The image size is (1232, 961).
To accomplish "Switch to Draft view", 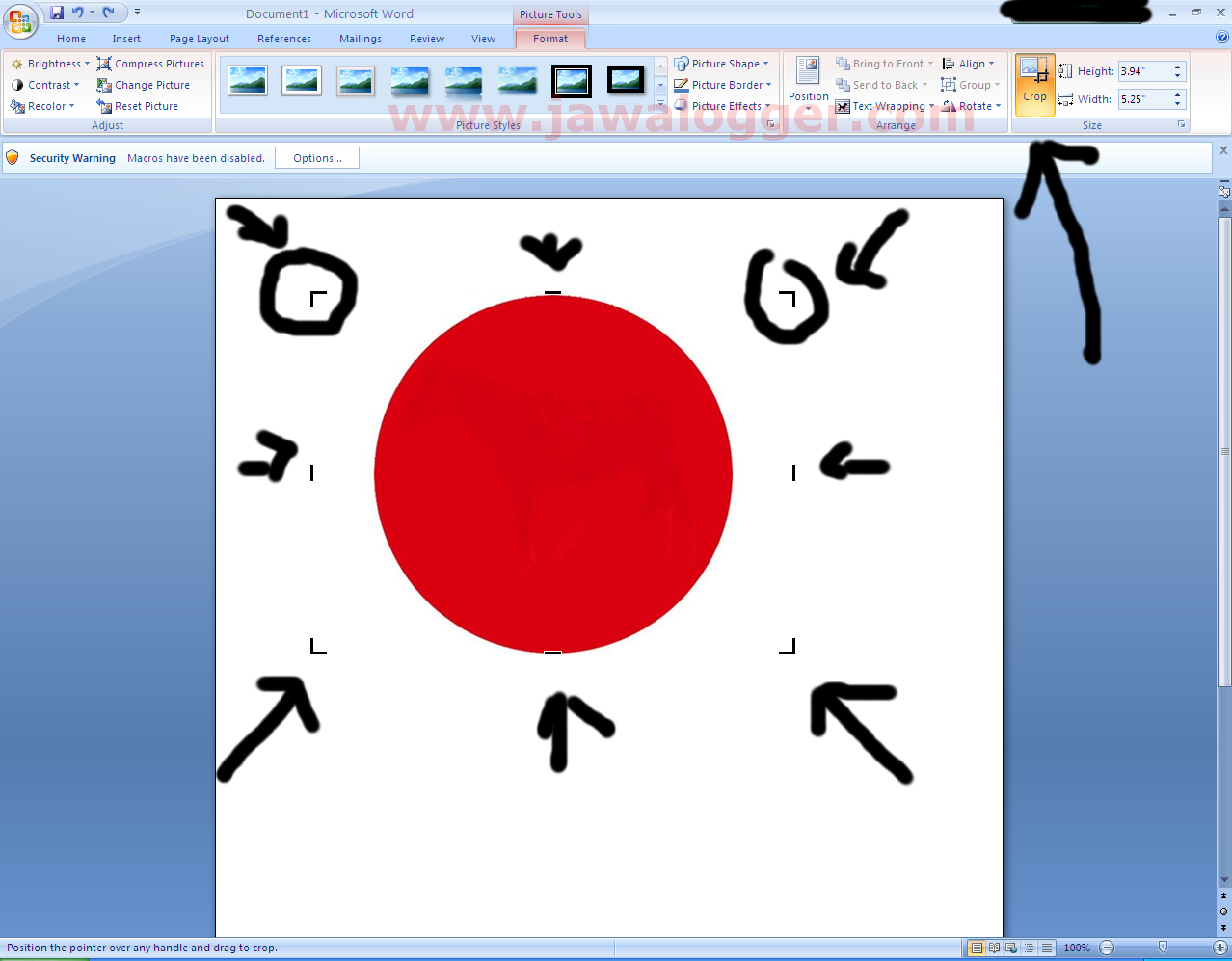I will coord(1046,948).
